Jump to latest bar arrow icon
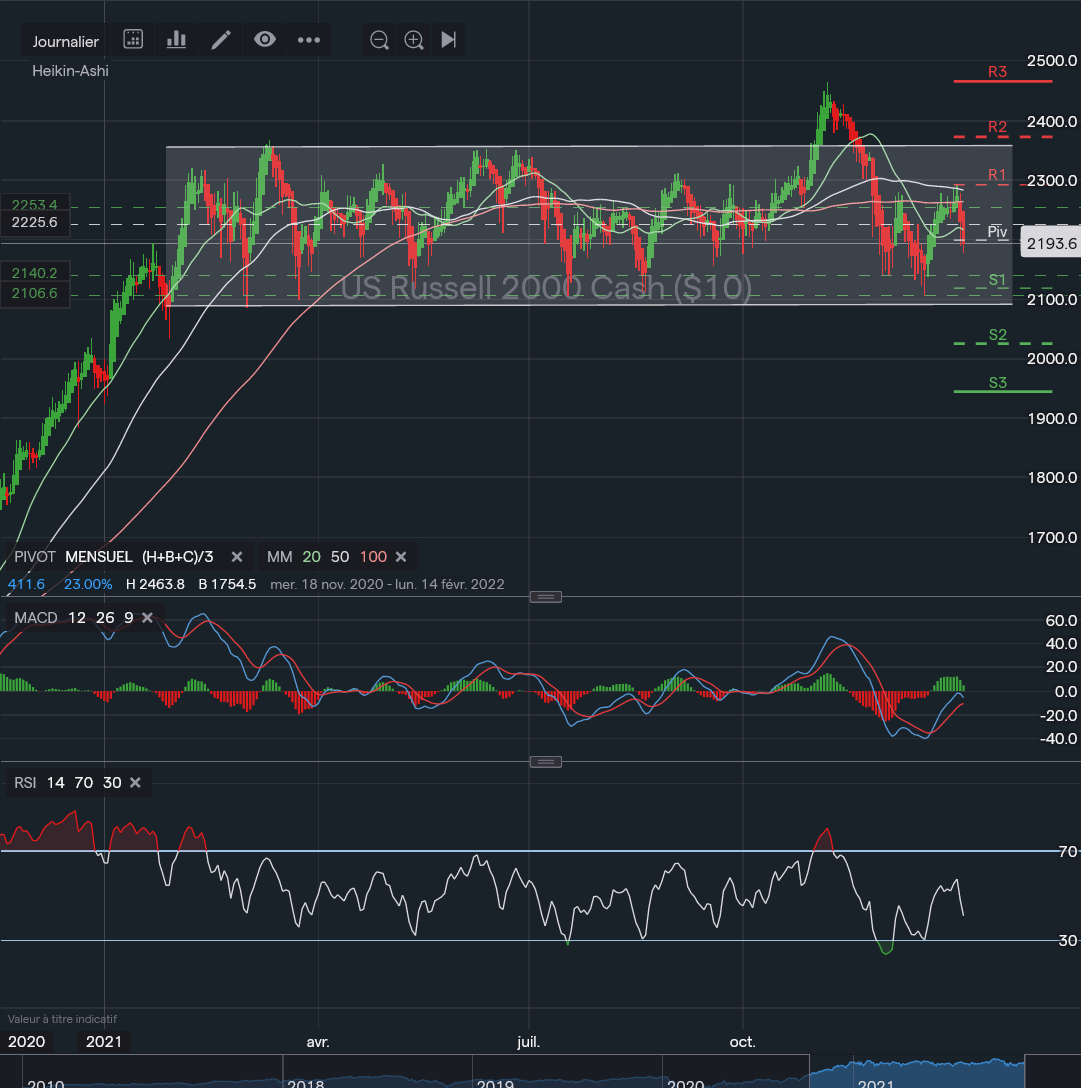The image size is (1081, 1088). (448, 40)
